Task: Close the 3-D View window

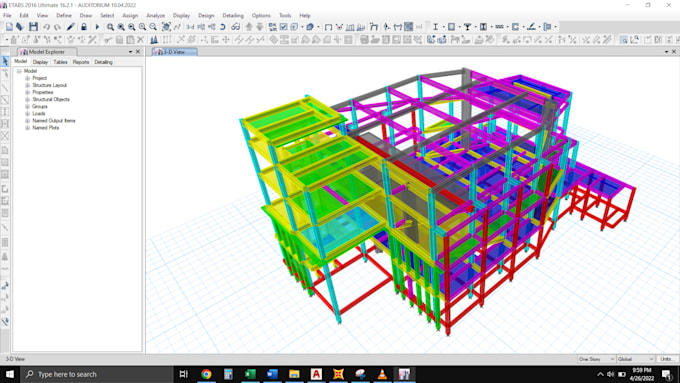Action: [674, 52]
